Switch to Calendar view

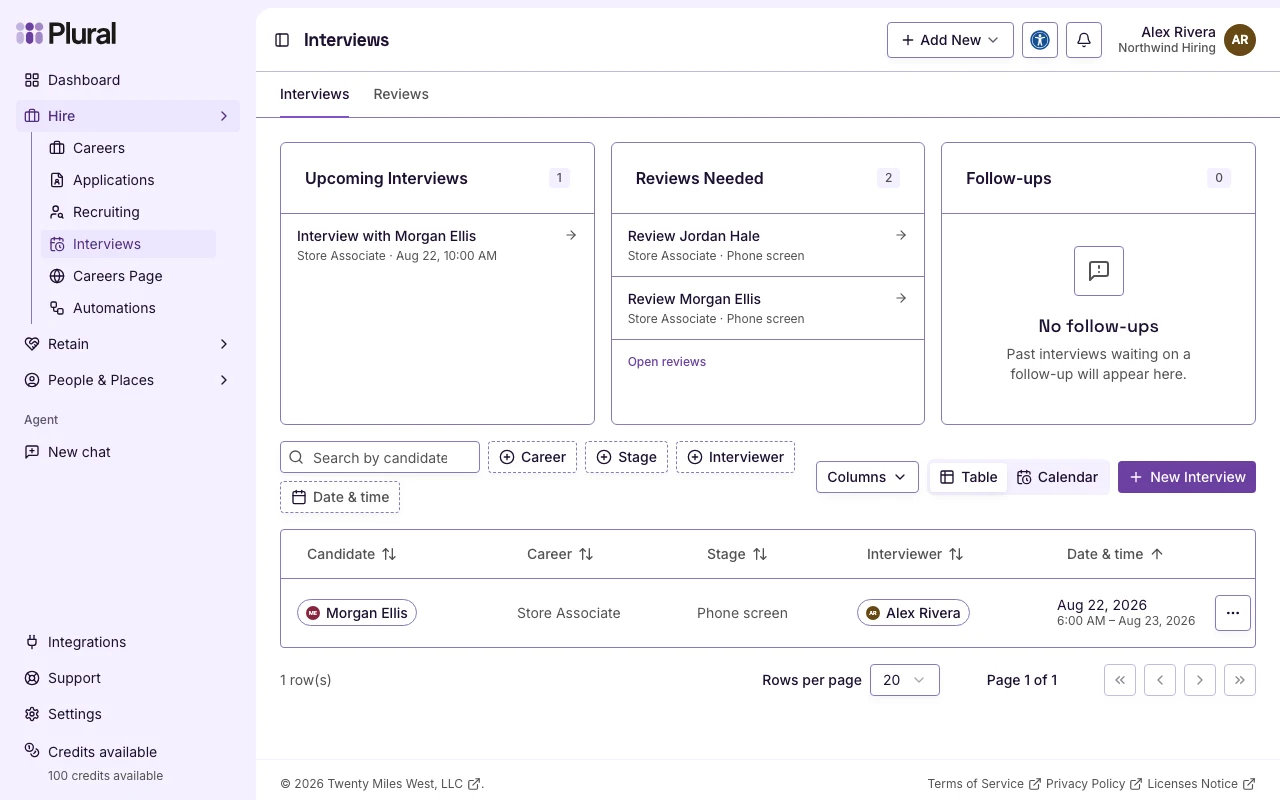pyautogui.click(x=1057, y=477)
